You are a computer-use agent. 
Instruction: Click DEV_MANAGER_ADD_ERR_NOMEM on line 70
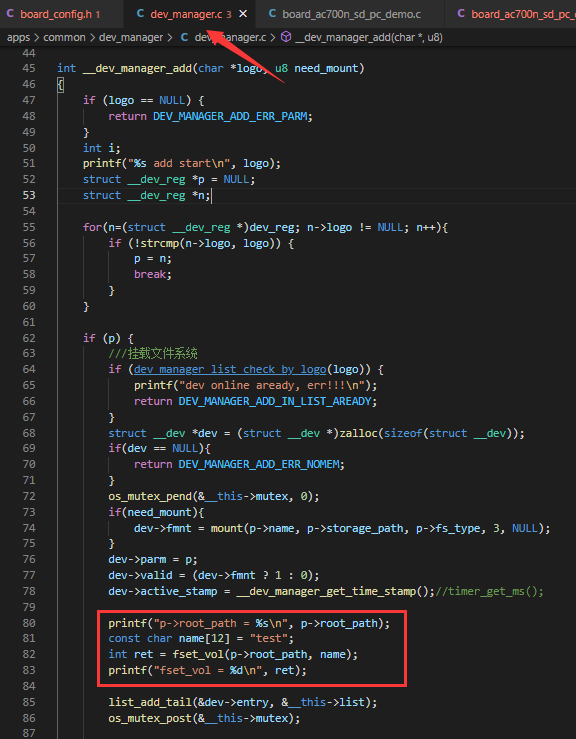point(260,465)
